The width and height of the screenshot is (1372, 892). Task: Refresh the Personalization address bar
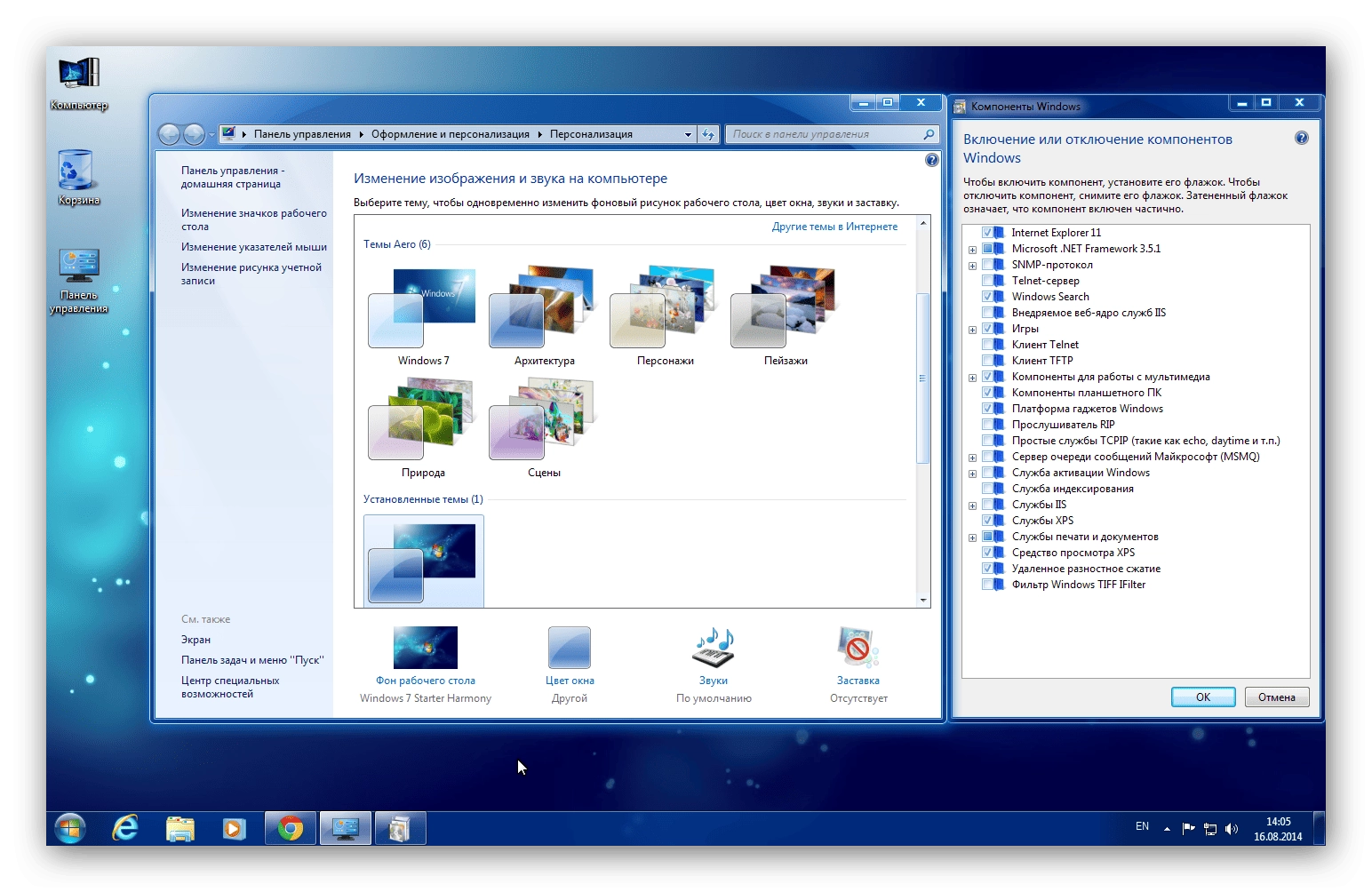point(708,134)
